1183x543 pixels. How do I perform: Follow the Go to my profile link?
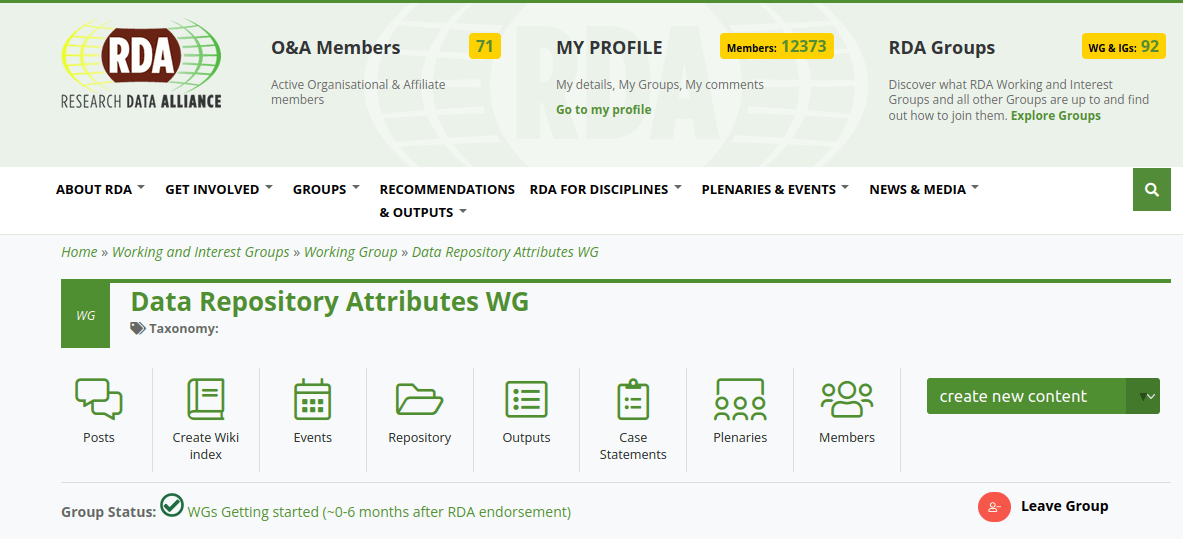(604, 109)
